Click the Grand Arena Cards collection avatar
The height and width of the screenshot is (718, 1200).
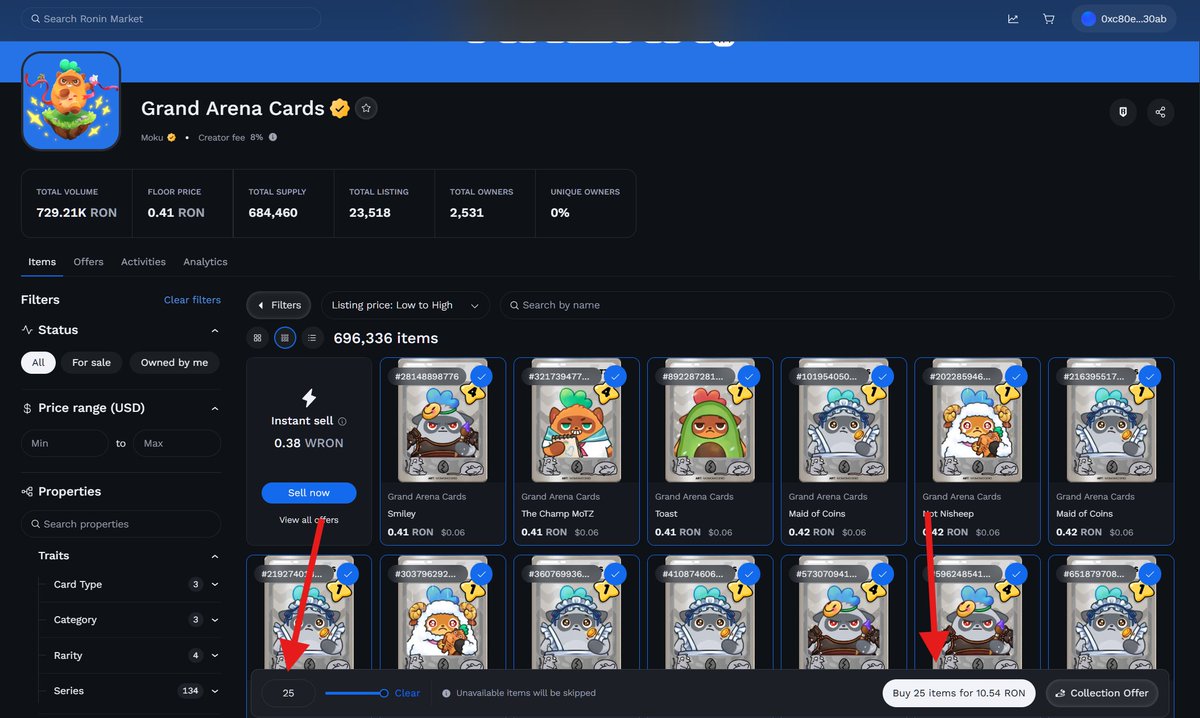click(71, 101)
